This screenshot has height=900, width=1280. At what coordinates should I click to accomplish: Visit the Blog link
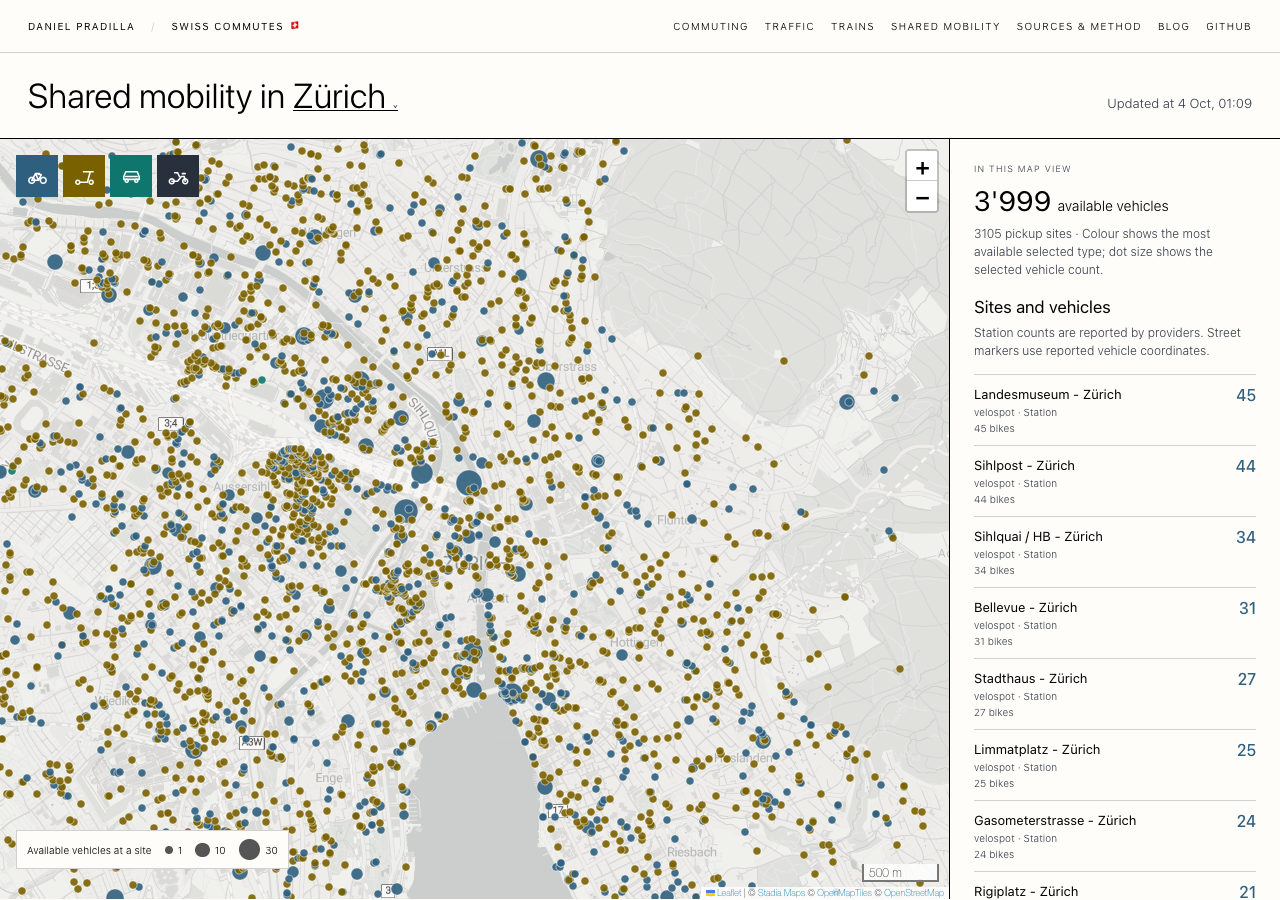click(1174, 27)
